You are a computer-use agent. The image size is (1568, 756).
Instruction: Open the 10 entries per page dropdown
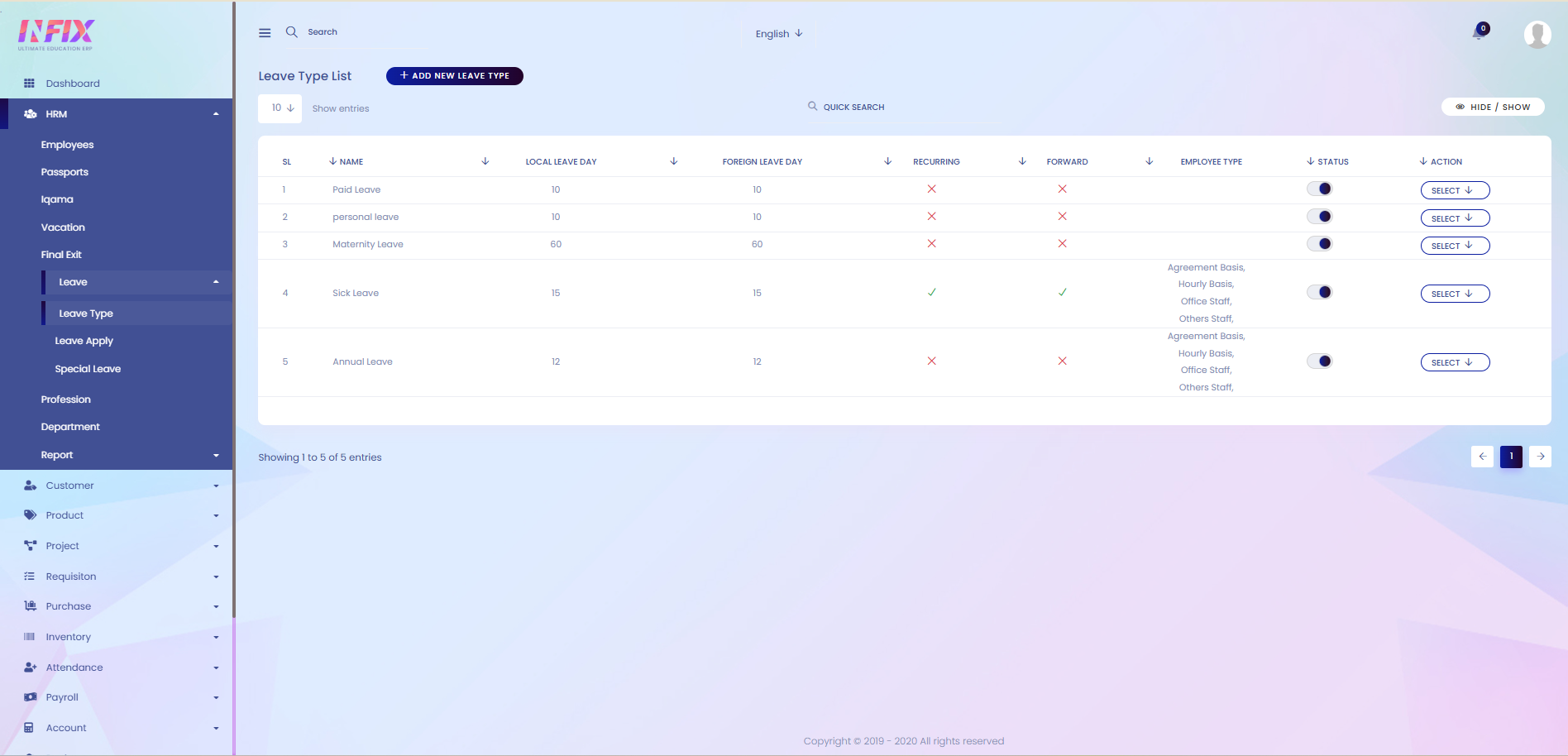click(x=280, y=108)
